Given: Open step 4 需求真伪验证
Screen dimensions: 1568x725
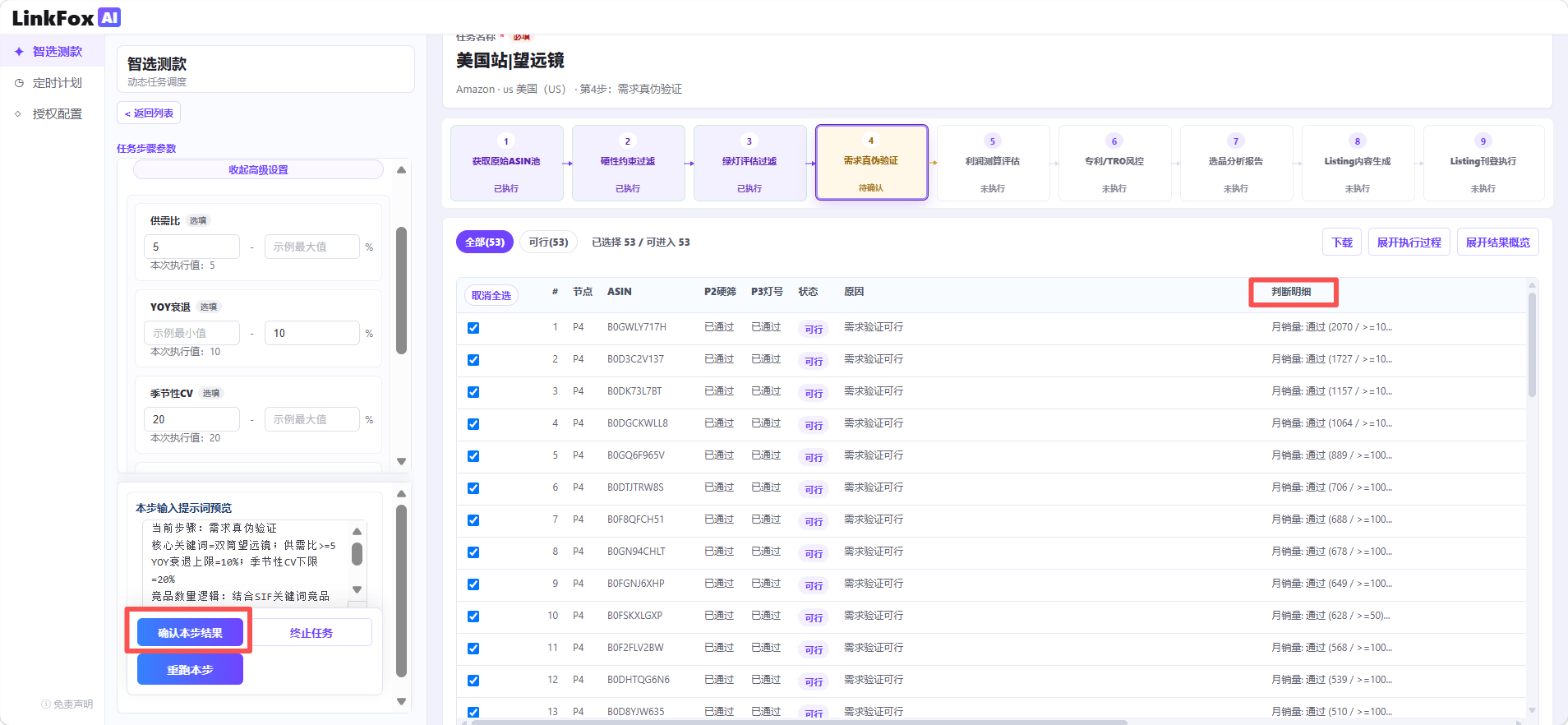Looking at the screenshot, I should (871, 163).
